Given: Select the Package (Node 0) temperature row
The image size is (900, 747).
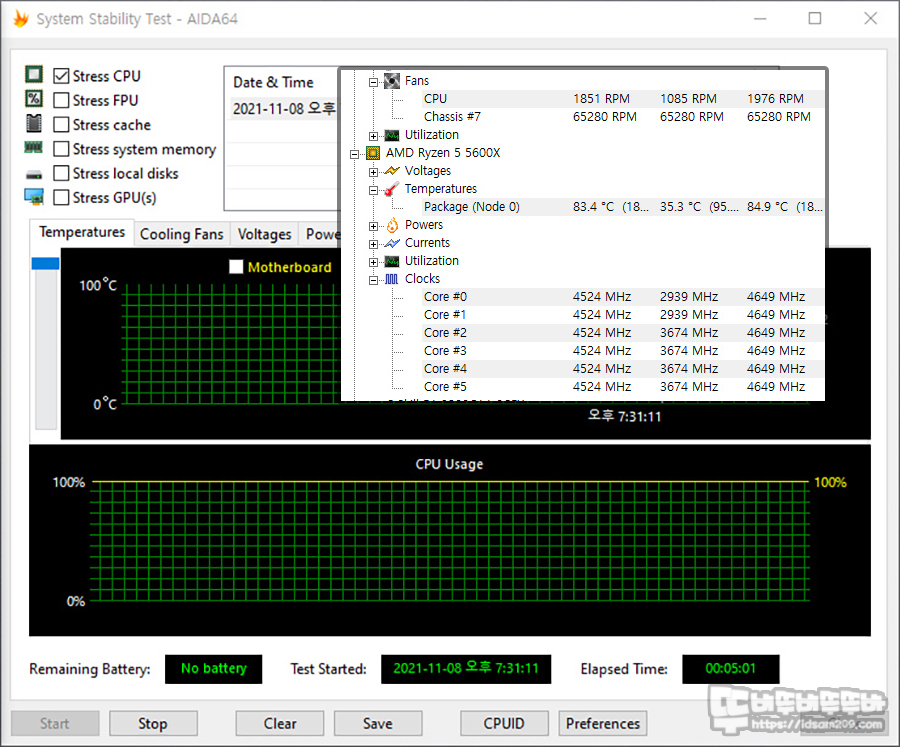Looking at the screenshot, I should pyautogui.click(x=623, y=207).
